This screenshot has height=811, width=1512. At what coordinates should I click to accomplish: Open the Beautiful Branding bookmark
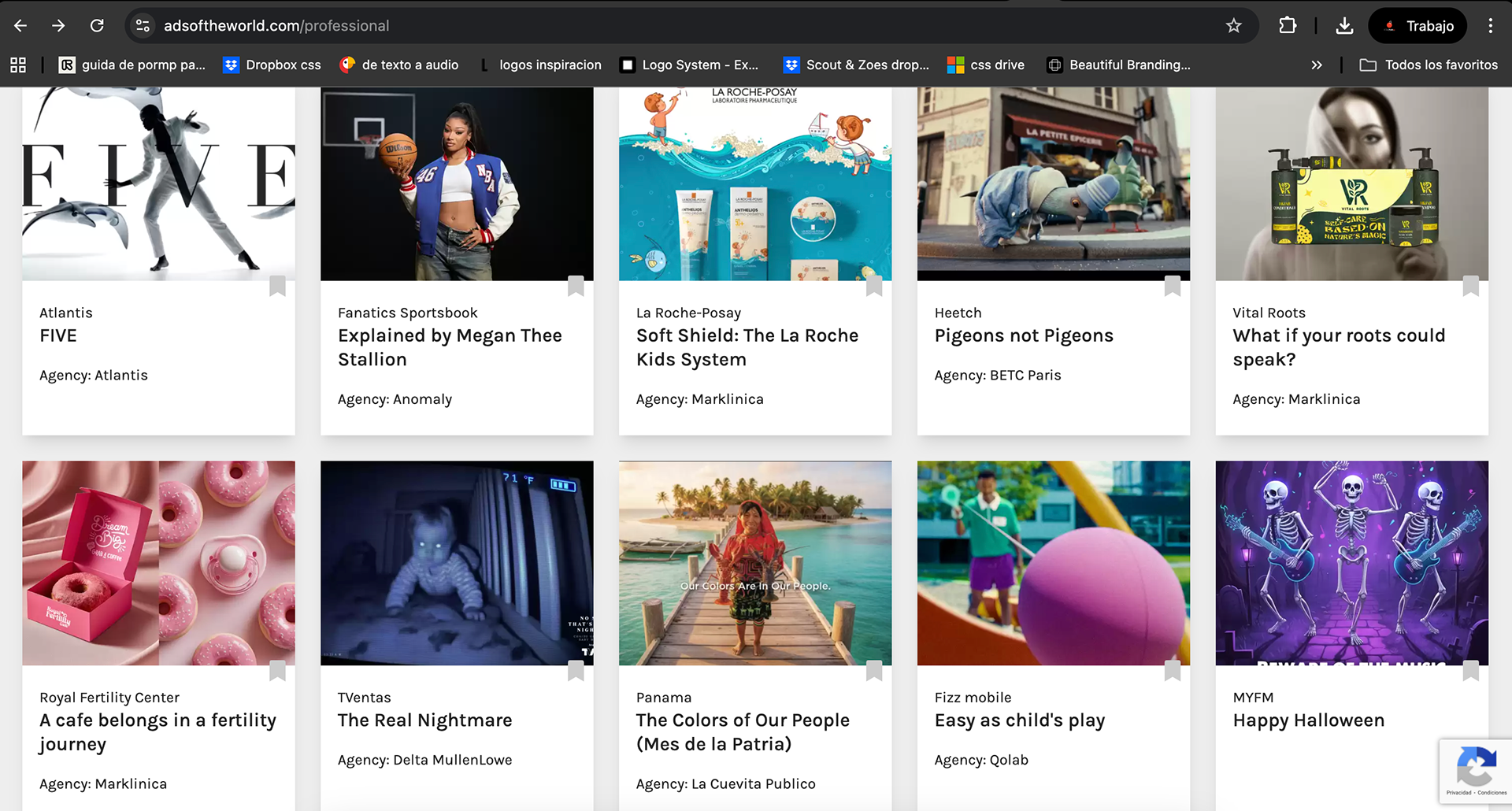[x=1119, y=65]
